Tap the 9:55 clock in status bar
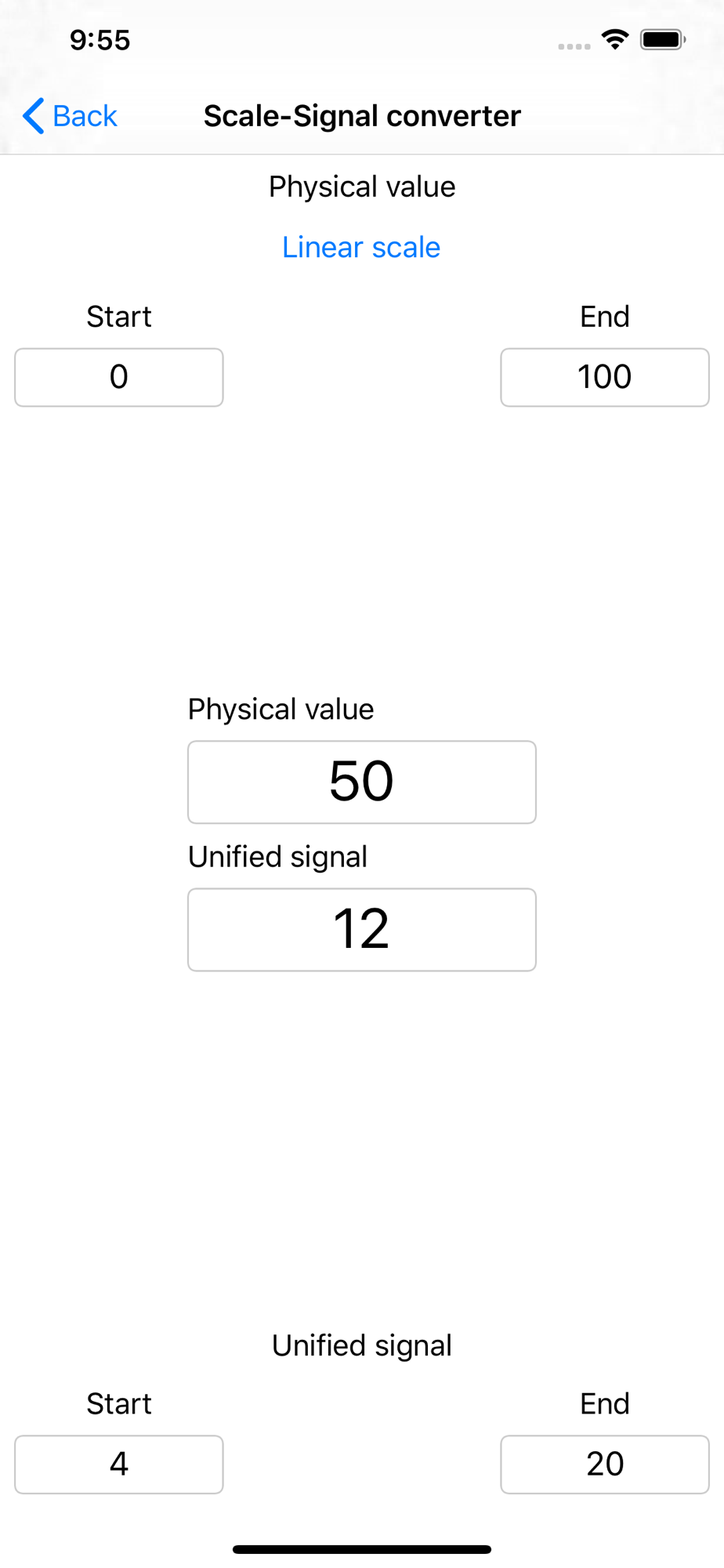Image resolution: width=724 pixels, height=1568 pixels. point(100,40)
